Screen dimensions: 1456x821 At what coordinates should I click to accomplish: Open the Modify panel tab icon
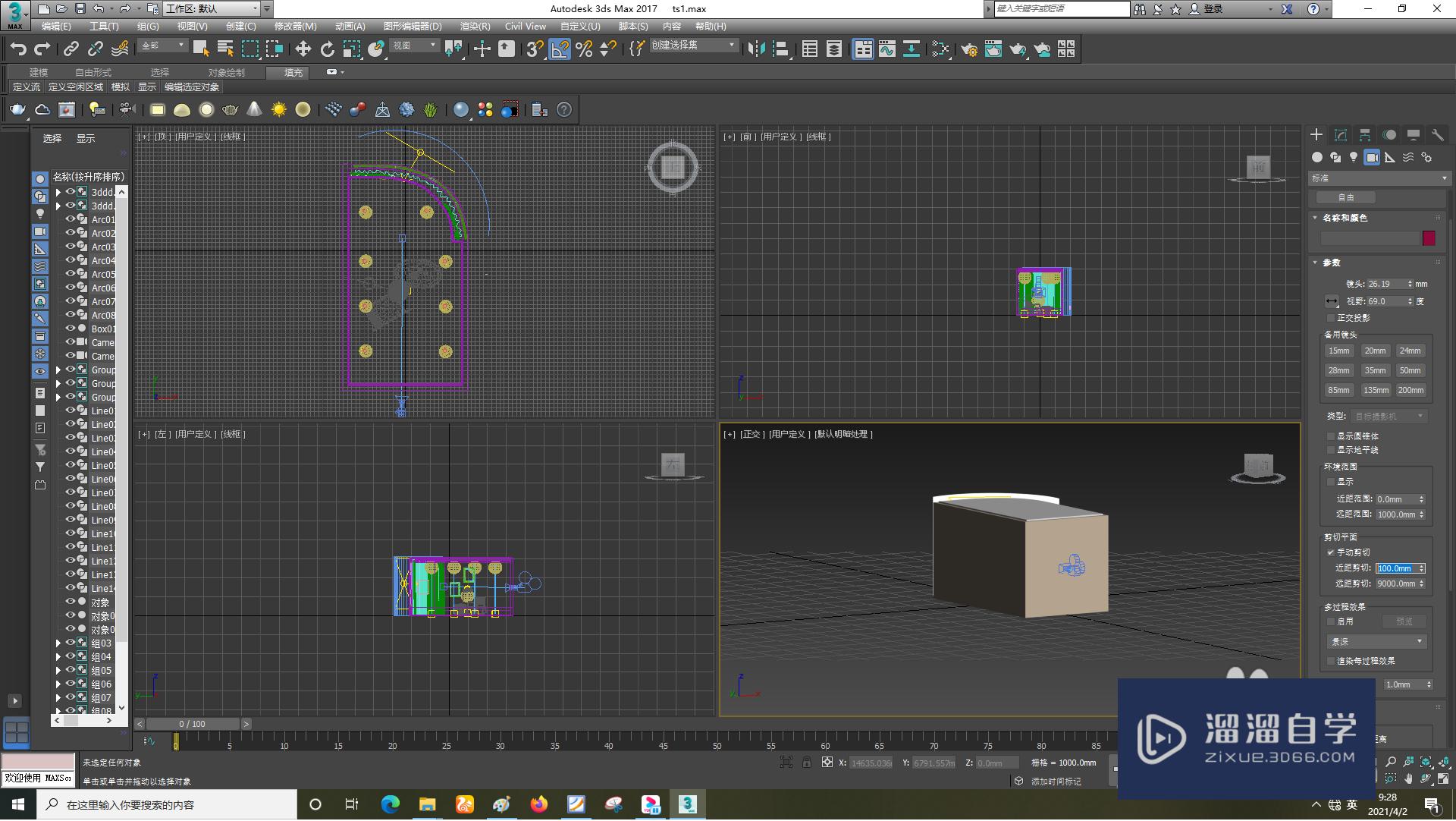1341,135
